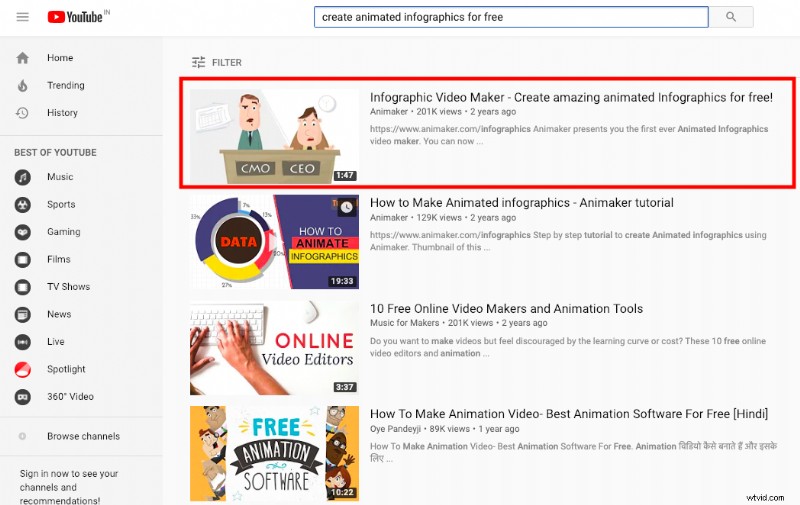The width and height of the screenshot is (800, 505).
Task: Click the Browse channels plus icon
Action: point(22,436)
